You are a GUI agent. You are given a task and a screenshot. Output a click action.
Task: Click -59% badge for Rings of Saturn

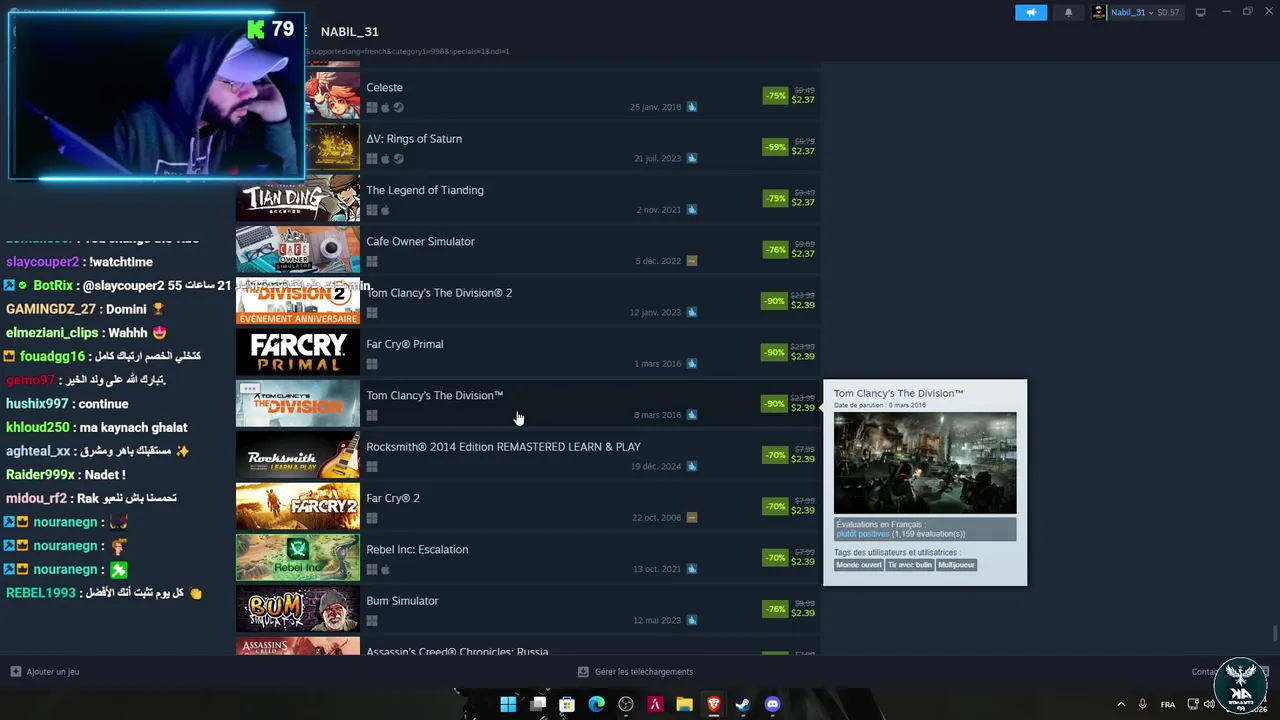pyautogui.click(x=776, y=147)
